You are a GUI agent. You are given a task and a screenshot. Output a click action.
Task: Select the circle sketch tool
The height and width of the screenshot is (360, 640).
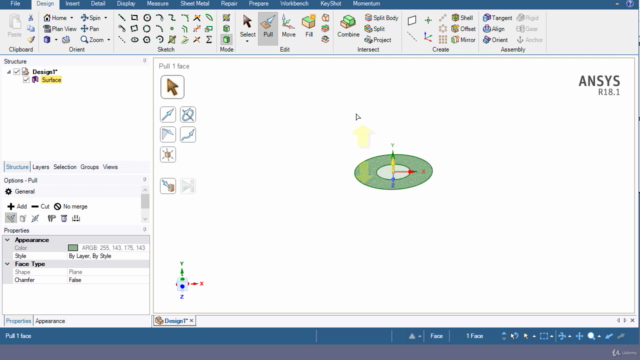pyautogui.click(x=147, y=18)
